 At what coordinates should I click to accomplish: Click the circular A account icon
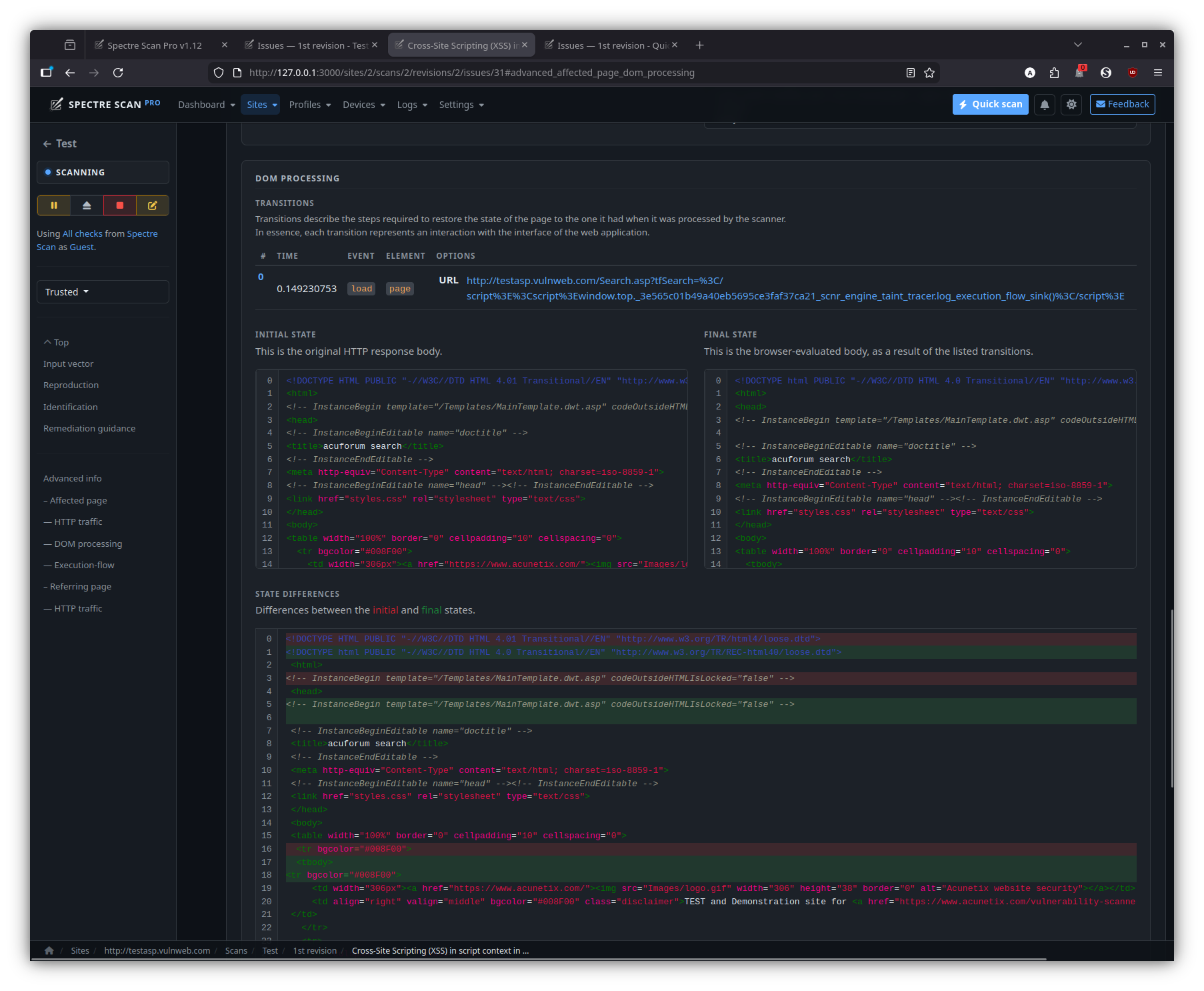point(1030,73)
